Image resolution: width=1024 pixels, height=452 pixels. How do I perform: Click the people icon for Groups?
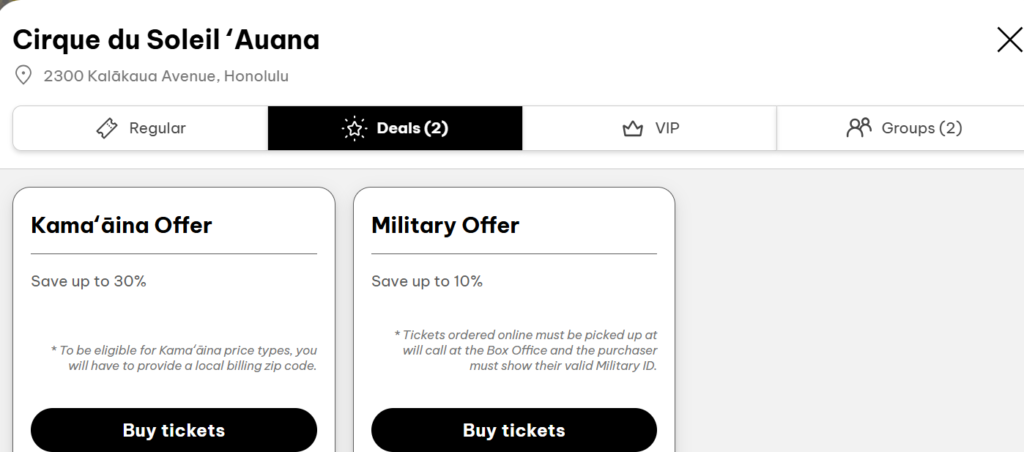[x=859, y=127]
